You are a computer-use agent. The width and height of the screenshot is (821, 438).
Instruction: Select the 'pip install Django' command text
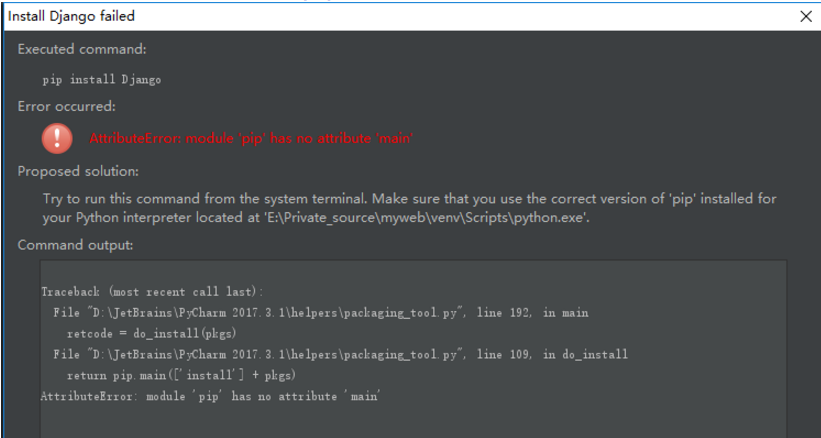[102, 80]
